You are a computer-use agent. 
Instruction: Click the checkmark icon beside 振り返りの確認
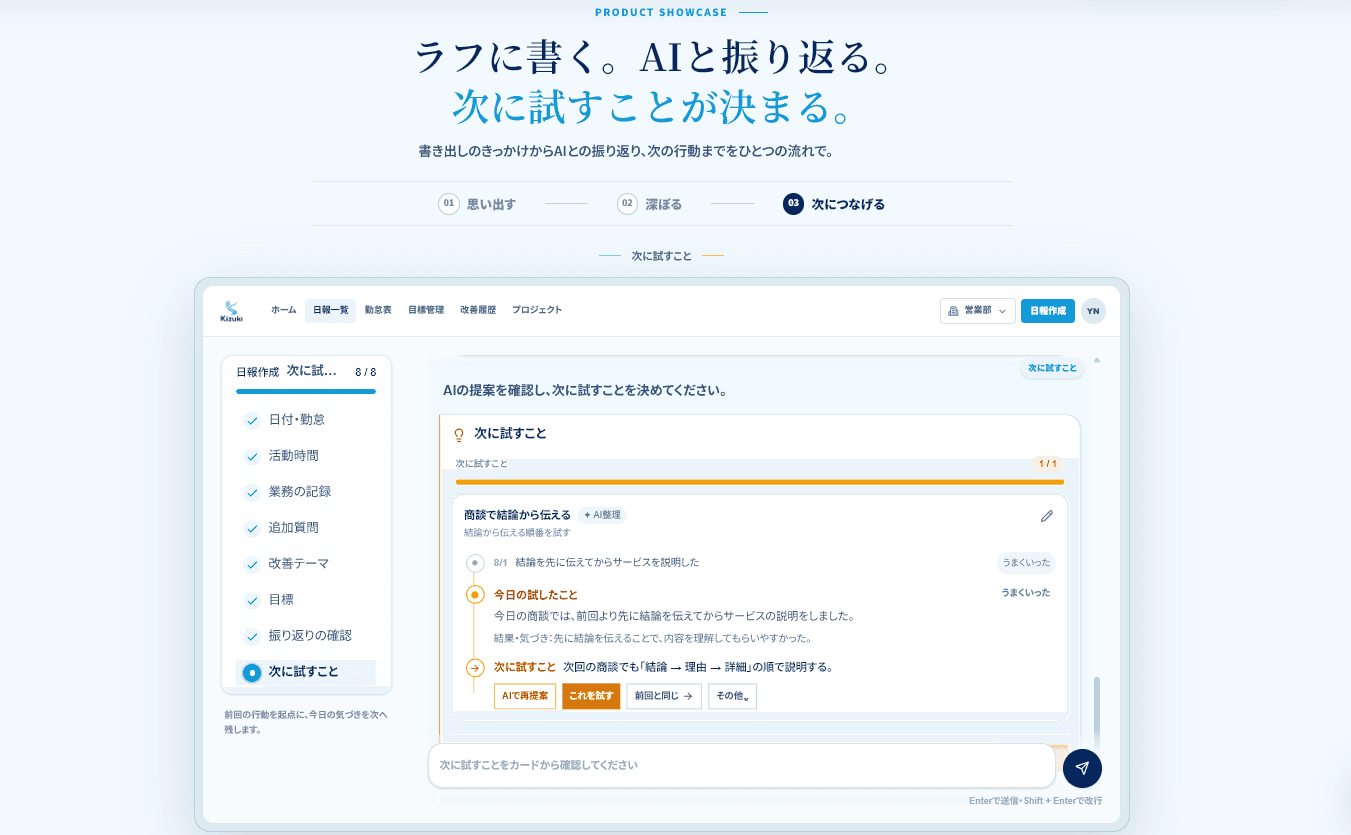[x=252, y=636]
